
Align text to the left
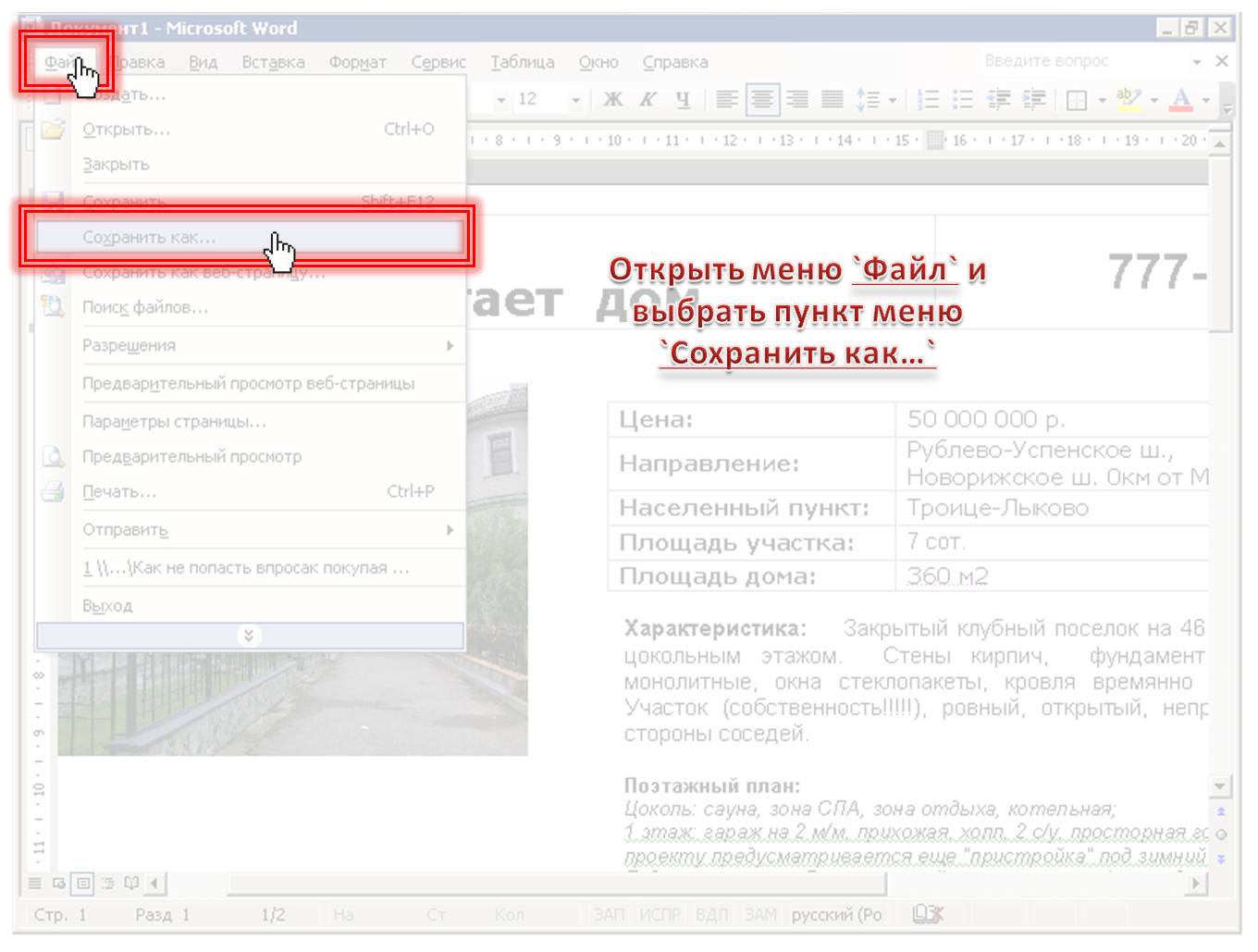(x=727, y=99)
